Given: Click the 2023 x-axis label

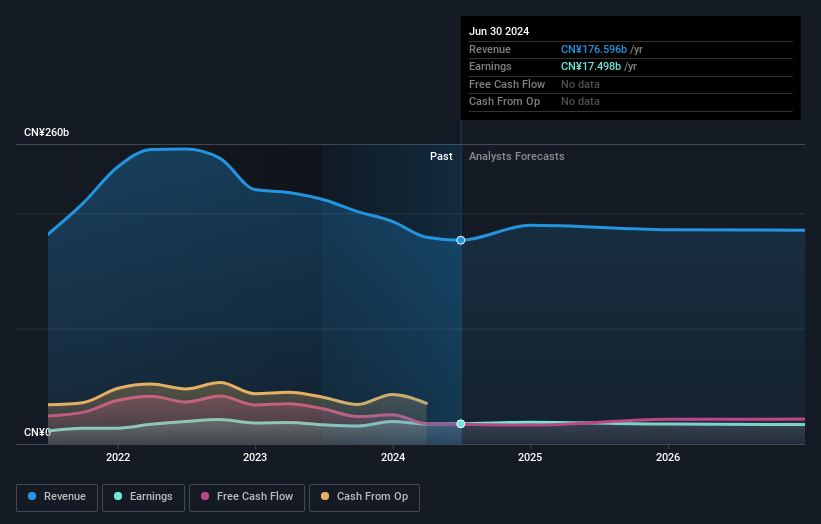Looking at the screenshot, I should pos(255,457).
